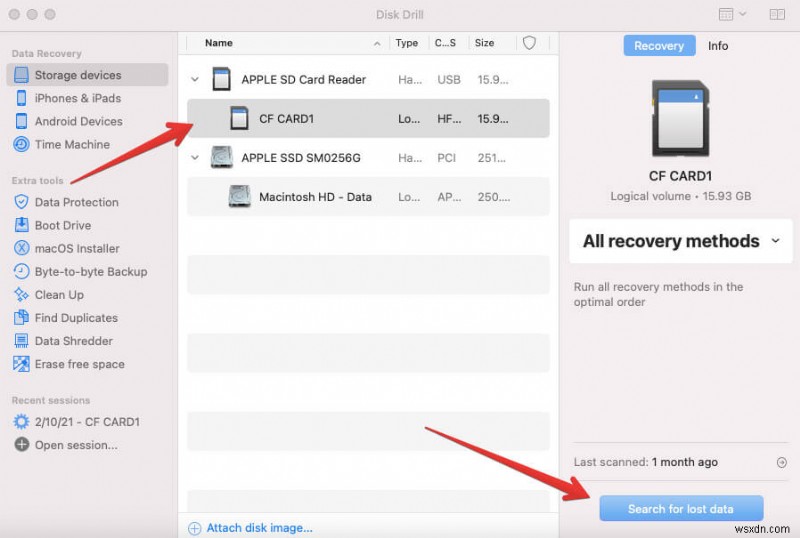Click Open session... link
The height and width of the screenshot is (538, 800).
pyautogui.click(x=76, y=445)
